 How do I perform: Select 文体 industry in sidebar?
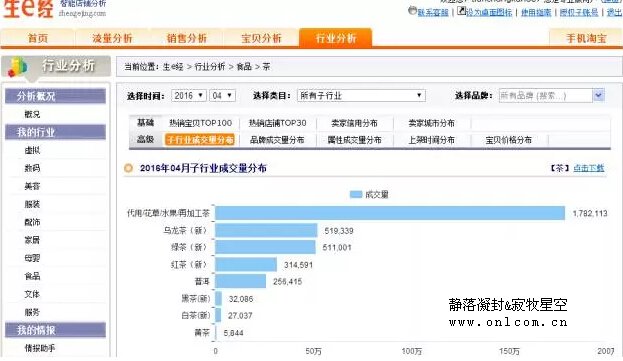tap(32, 294)
